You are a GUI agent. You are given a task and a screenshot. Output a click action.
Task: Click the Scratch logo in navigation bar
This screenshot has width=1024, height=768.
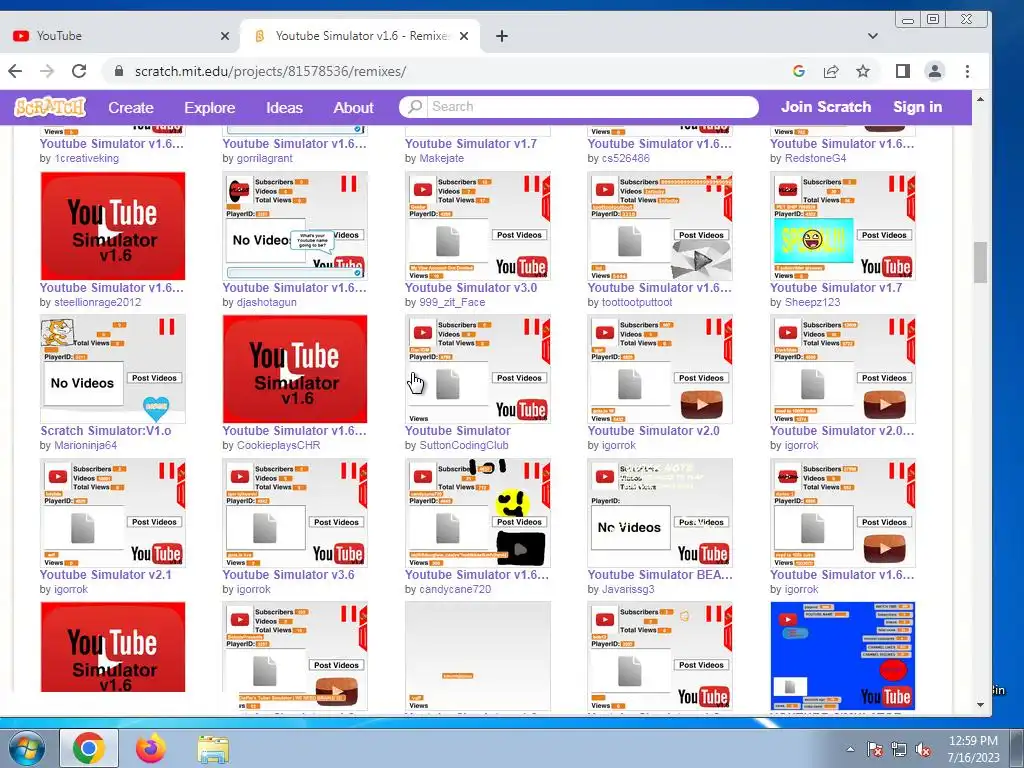[x=50, y=106]
